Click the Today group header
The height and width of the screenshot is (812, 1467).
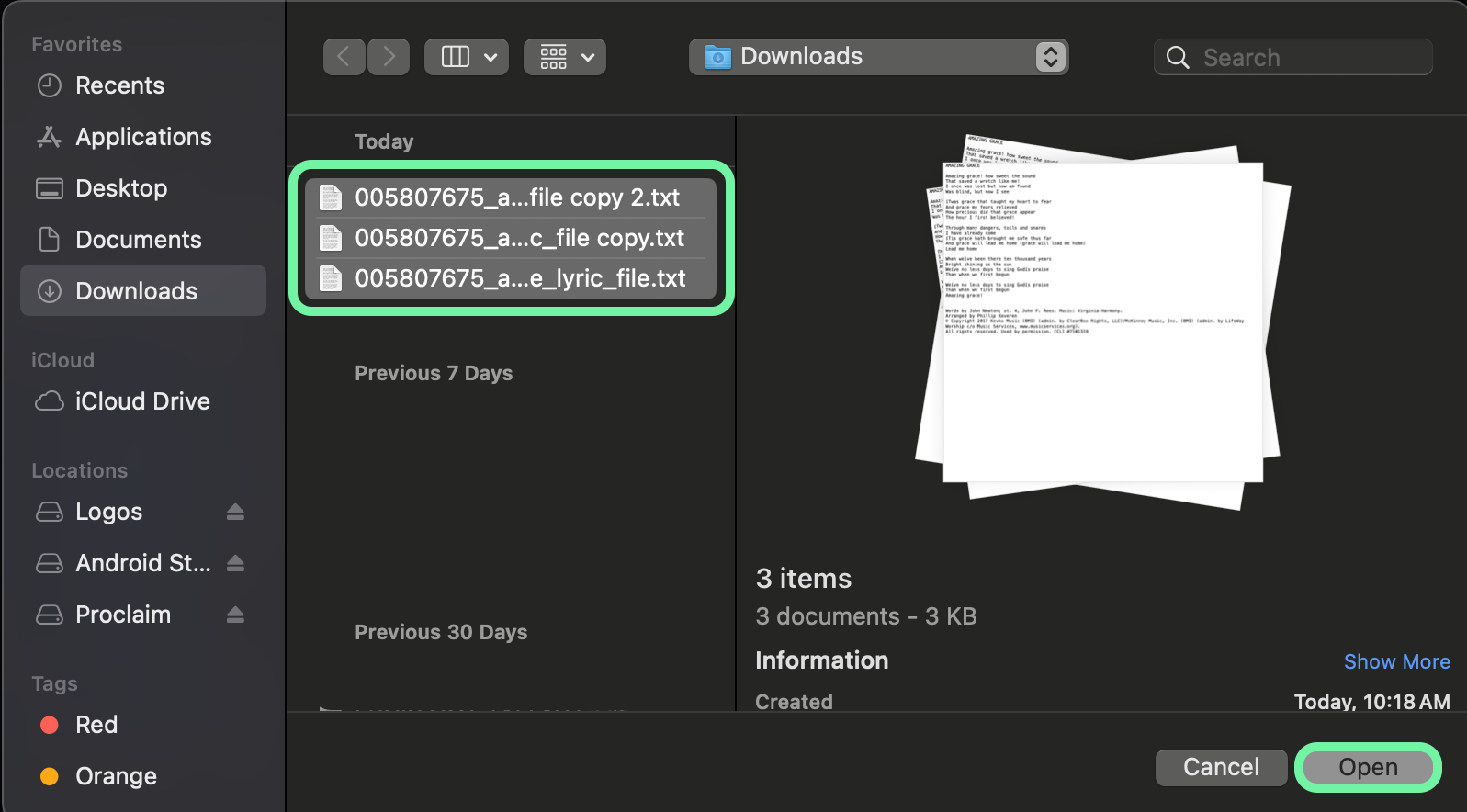pos(384,141)
